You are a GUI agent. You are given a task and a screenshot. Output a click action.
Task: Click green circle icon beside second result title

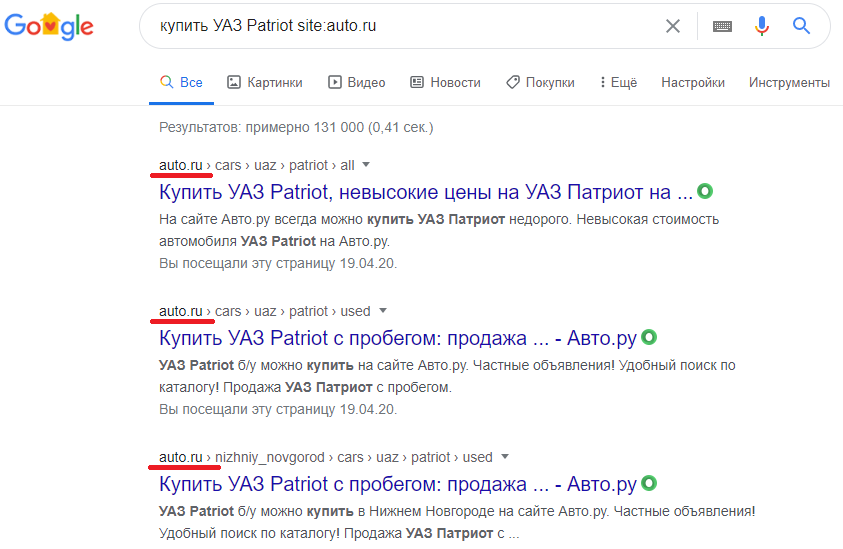point(649,337)
